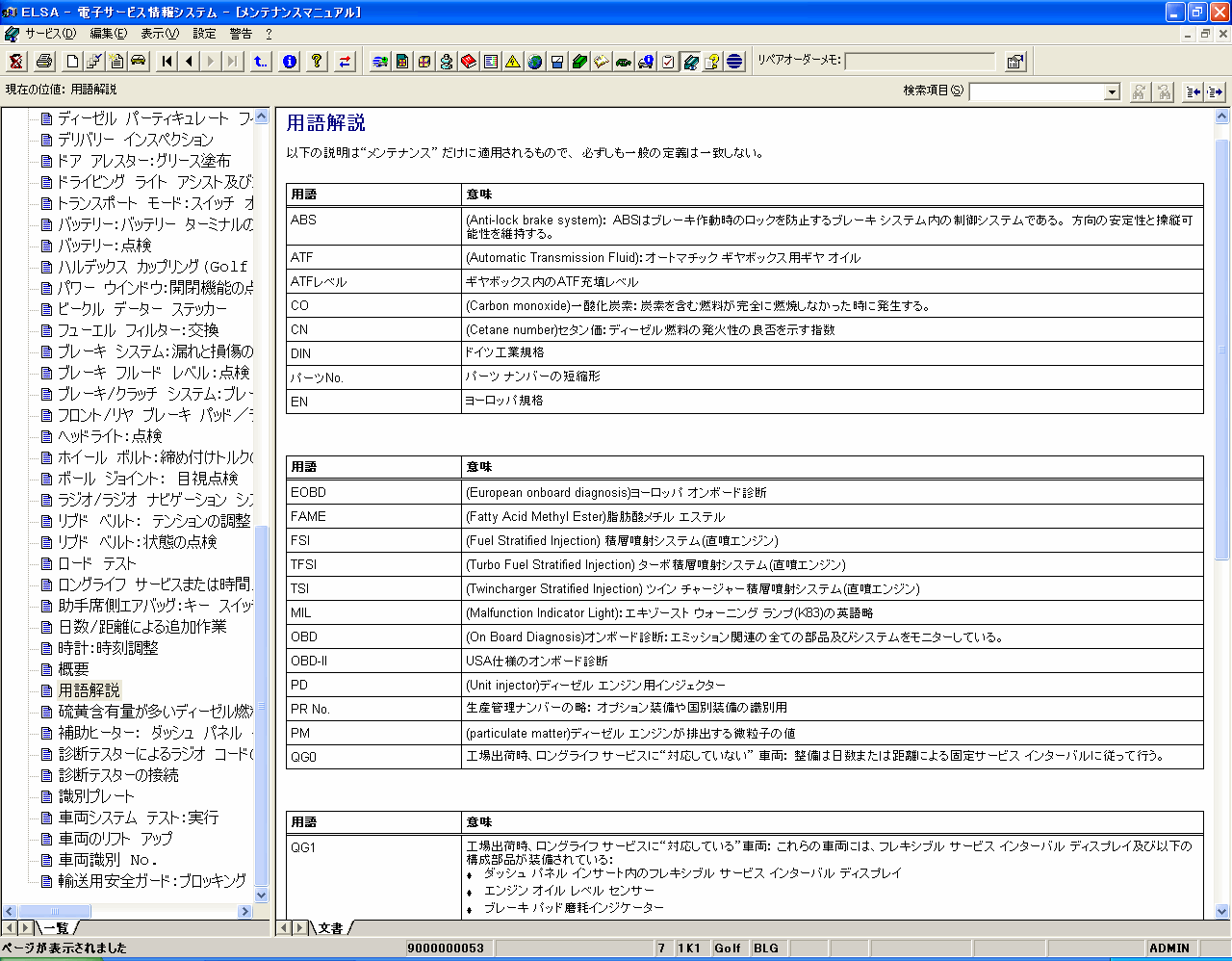
Task: Click the document pane vertical scrollbar down arrow
Action: coord(1222,911)
